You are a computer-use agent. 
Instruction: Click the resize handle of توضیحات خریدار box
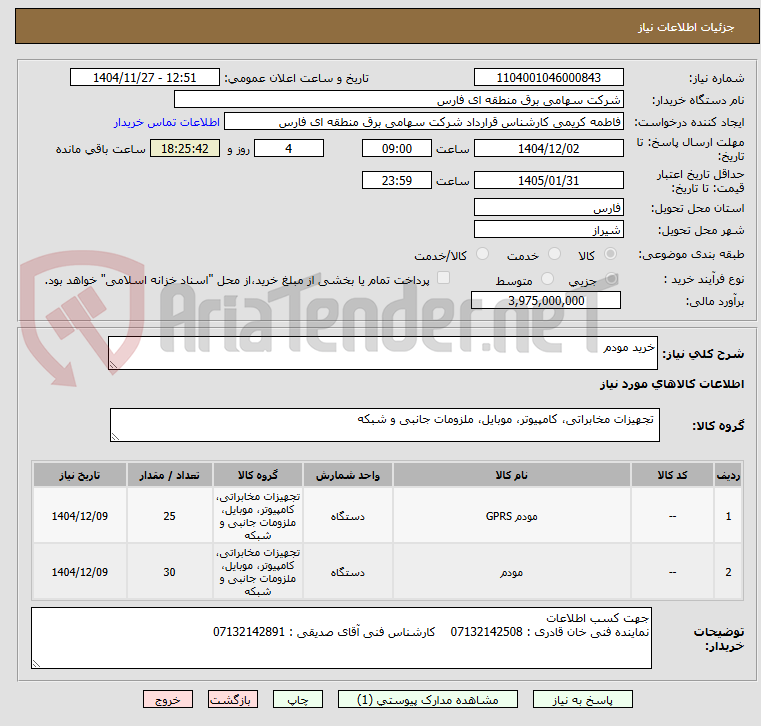click(x=36, y=664)
